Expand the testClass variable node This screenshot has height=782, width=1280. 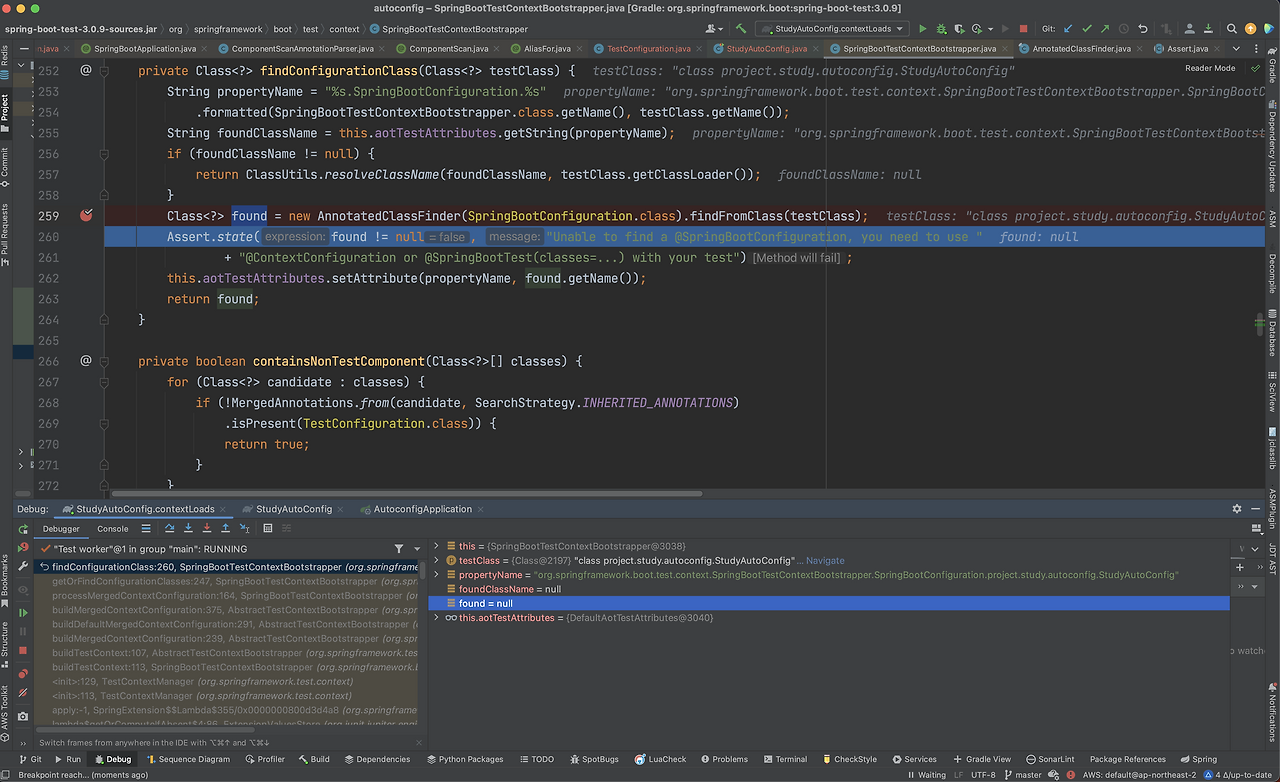tap(436, 560)
